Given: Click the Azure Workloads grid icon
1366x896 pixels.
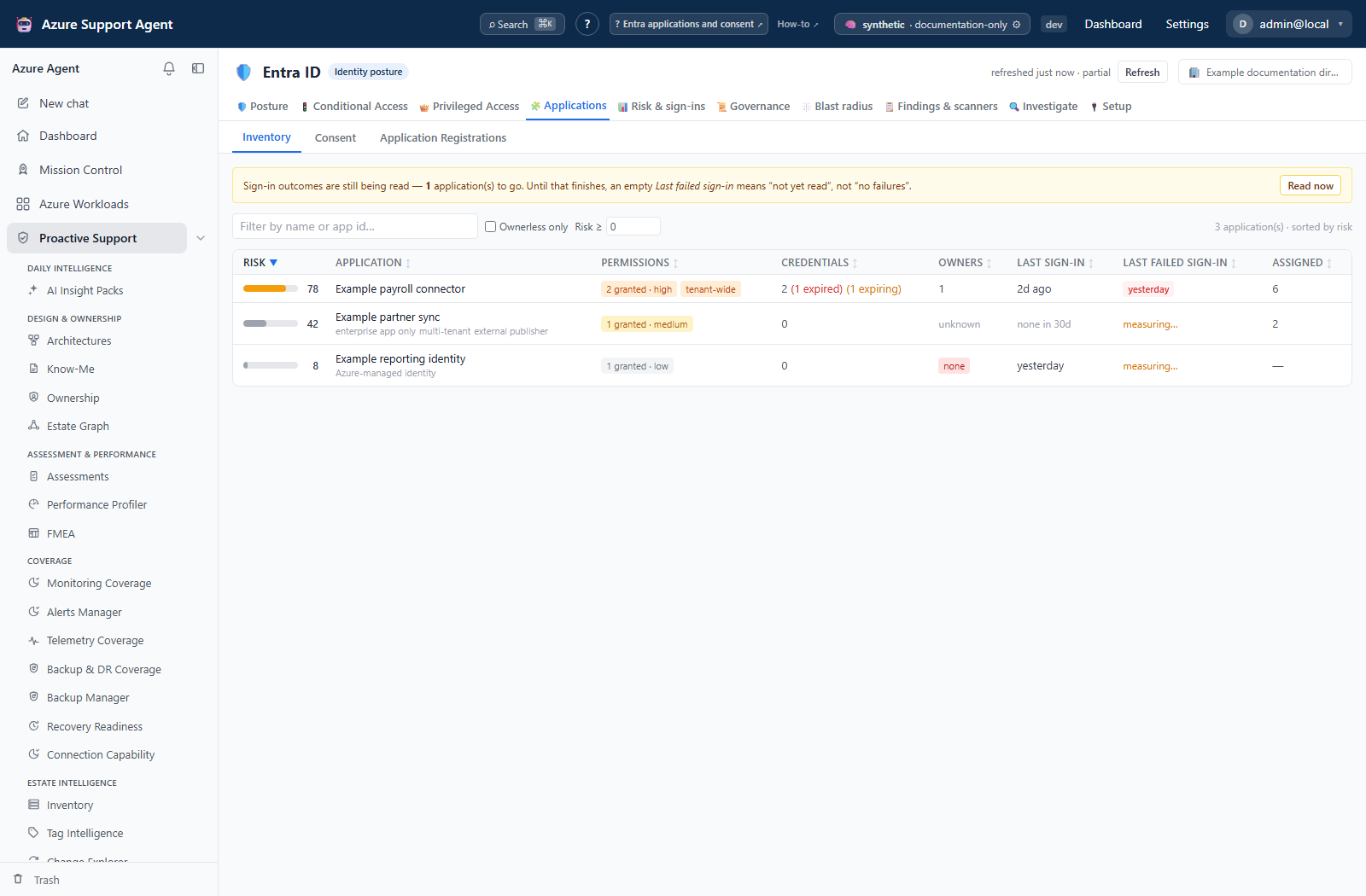Looking at the screenshot, I should (23, 204).
